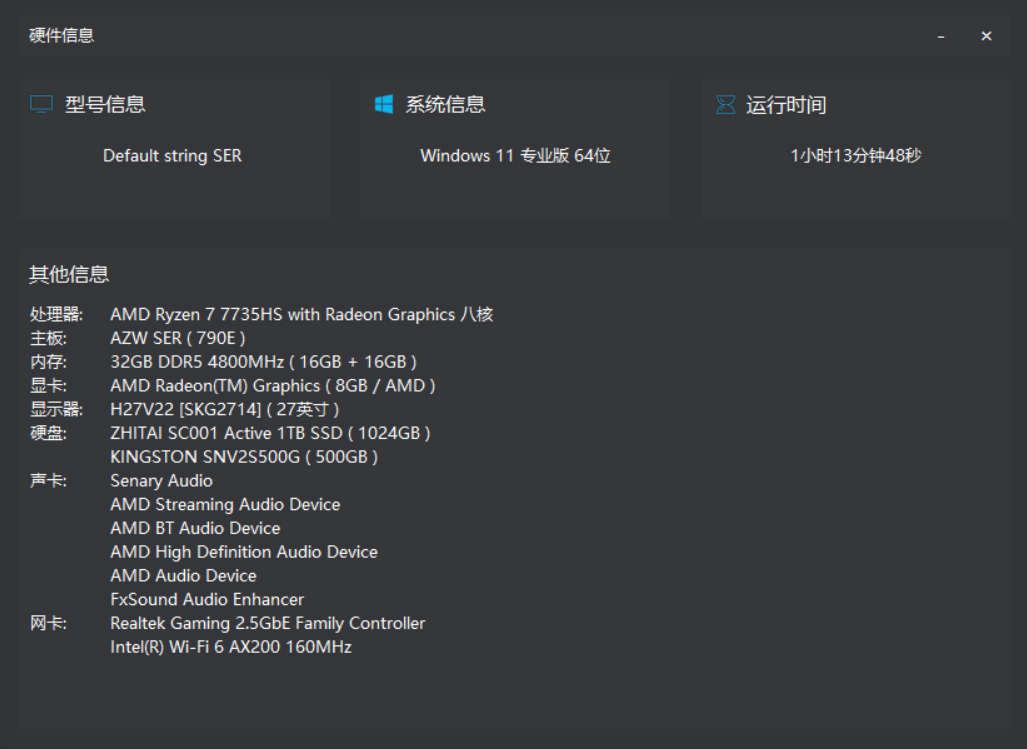Click the 主板 label

(48, 338)
